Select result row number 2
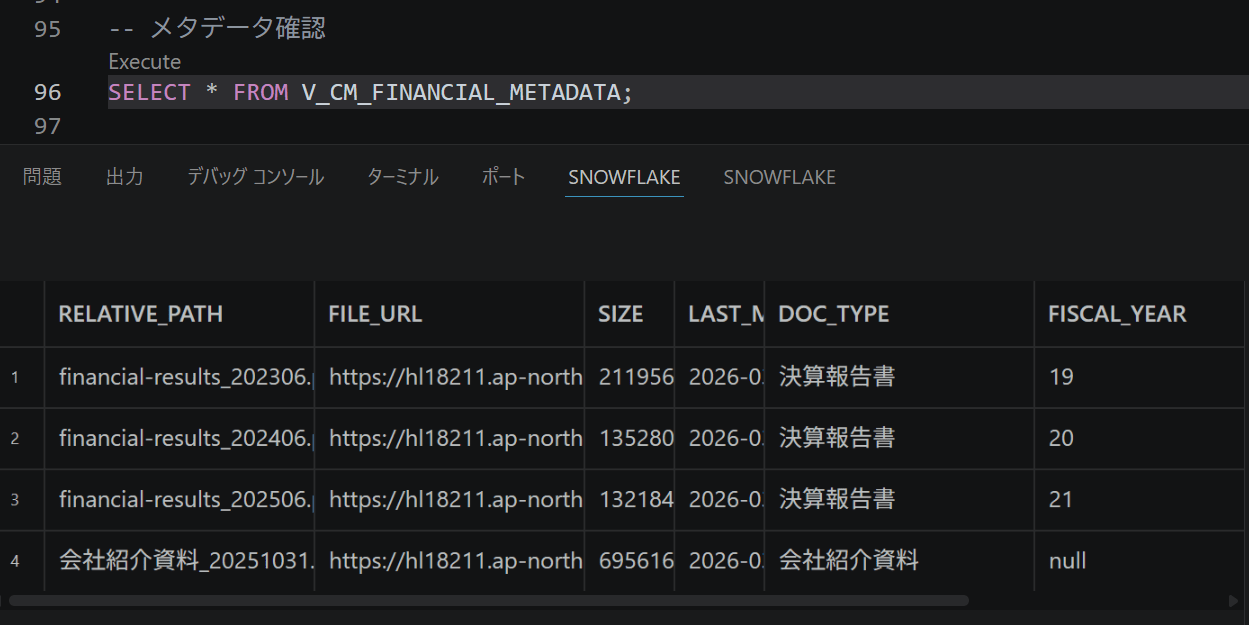Viewport: 1249px width, 625px height. 15,438
